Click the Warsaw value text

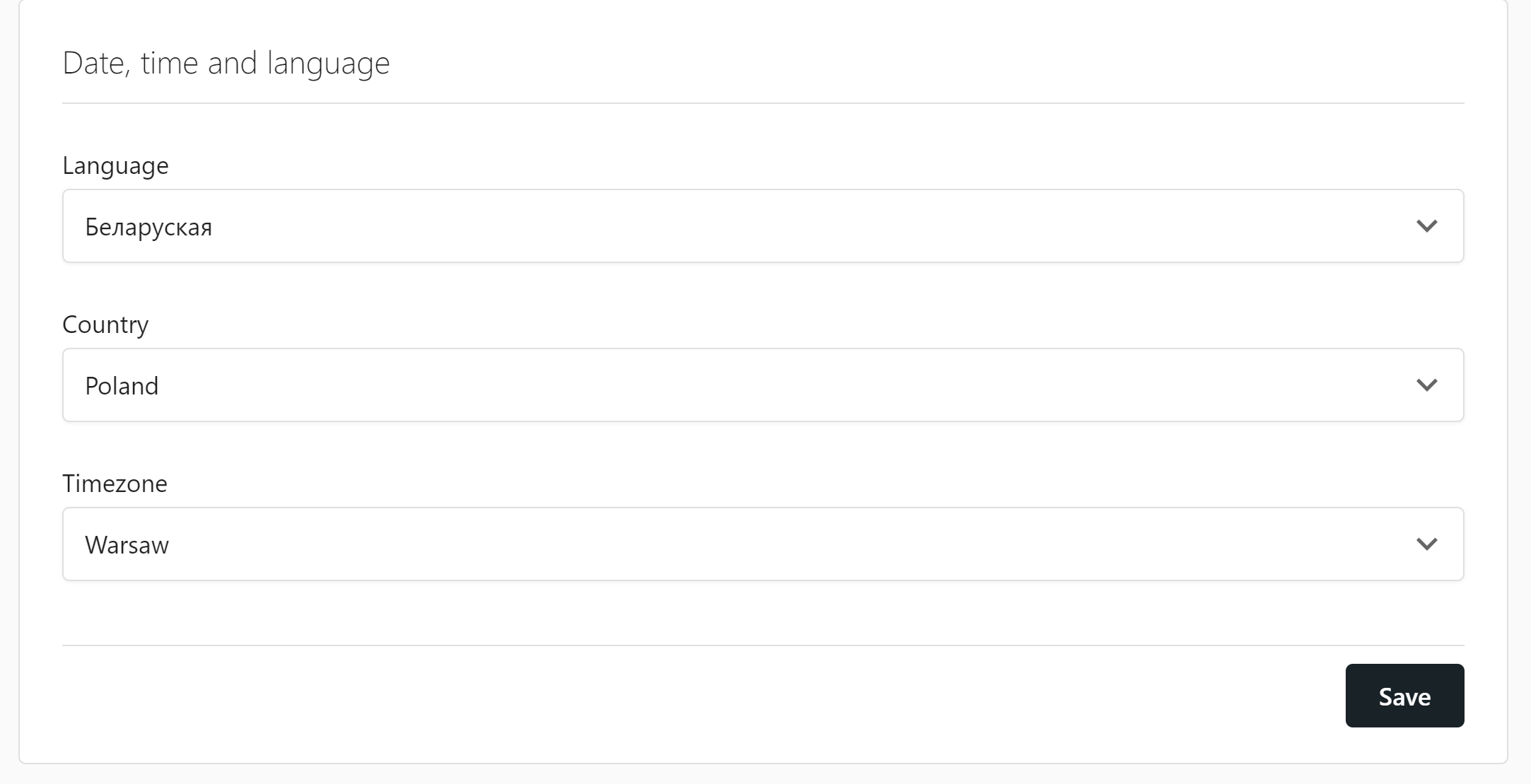tap(127, 545)
